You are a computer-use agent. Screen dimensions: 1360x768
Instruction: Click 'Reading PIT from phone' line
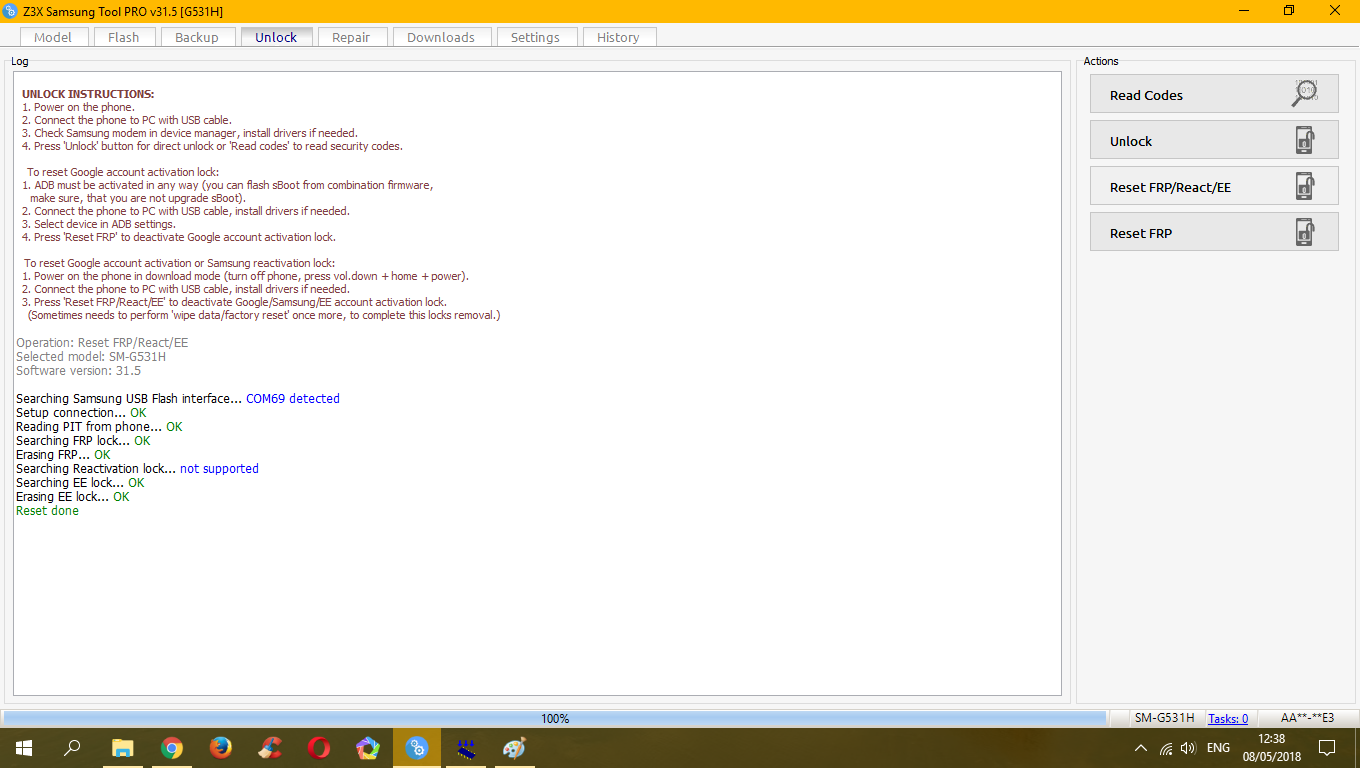[99, 426]
